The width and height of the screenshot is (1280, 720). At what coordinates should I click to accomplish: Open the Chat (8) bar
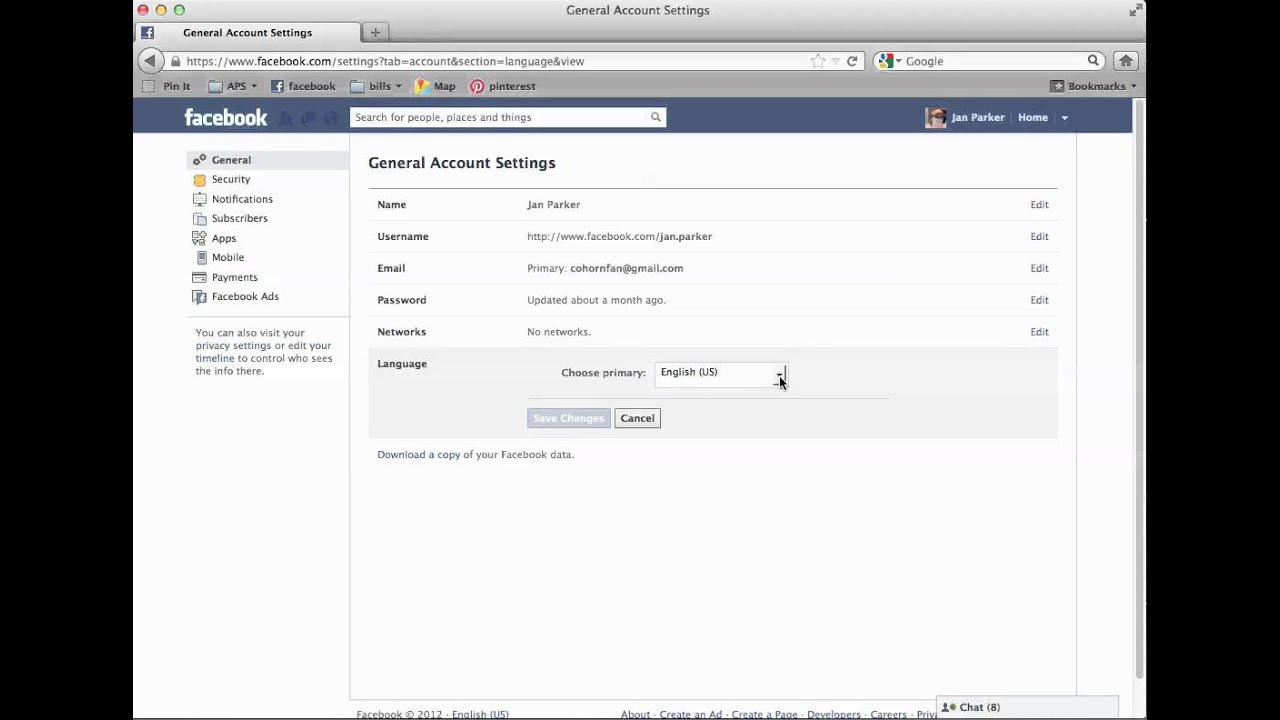(1027, 707)
